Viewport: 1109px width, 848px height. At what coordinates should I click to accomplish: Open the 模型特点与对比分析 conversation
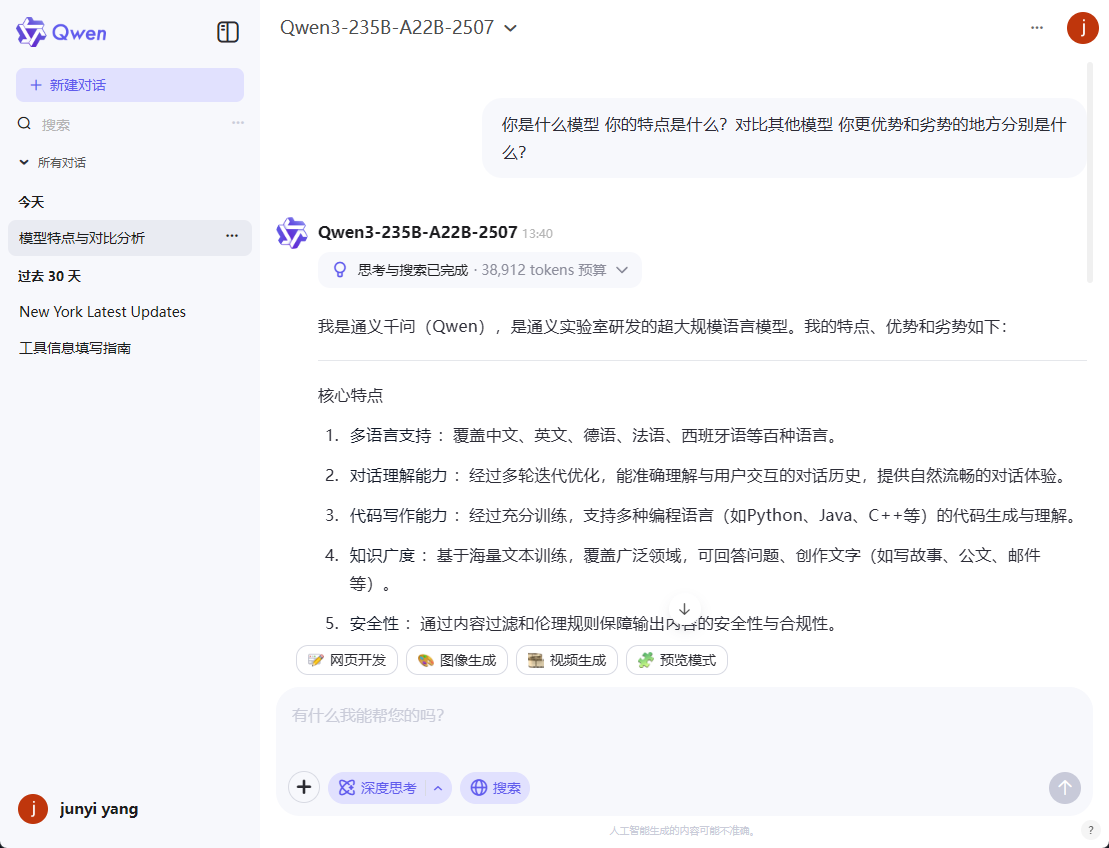click(129, 238)
